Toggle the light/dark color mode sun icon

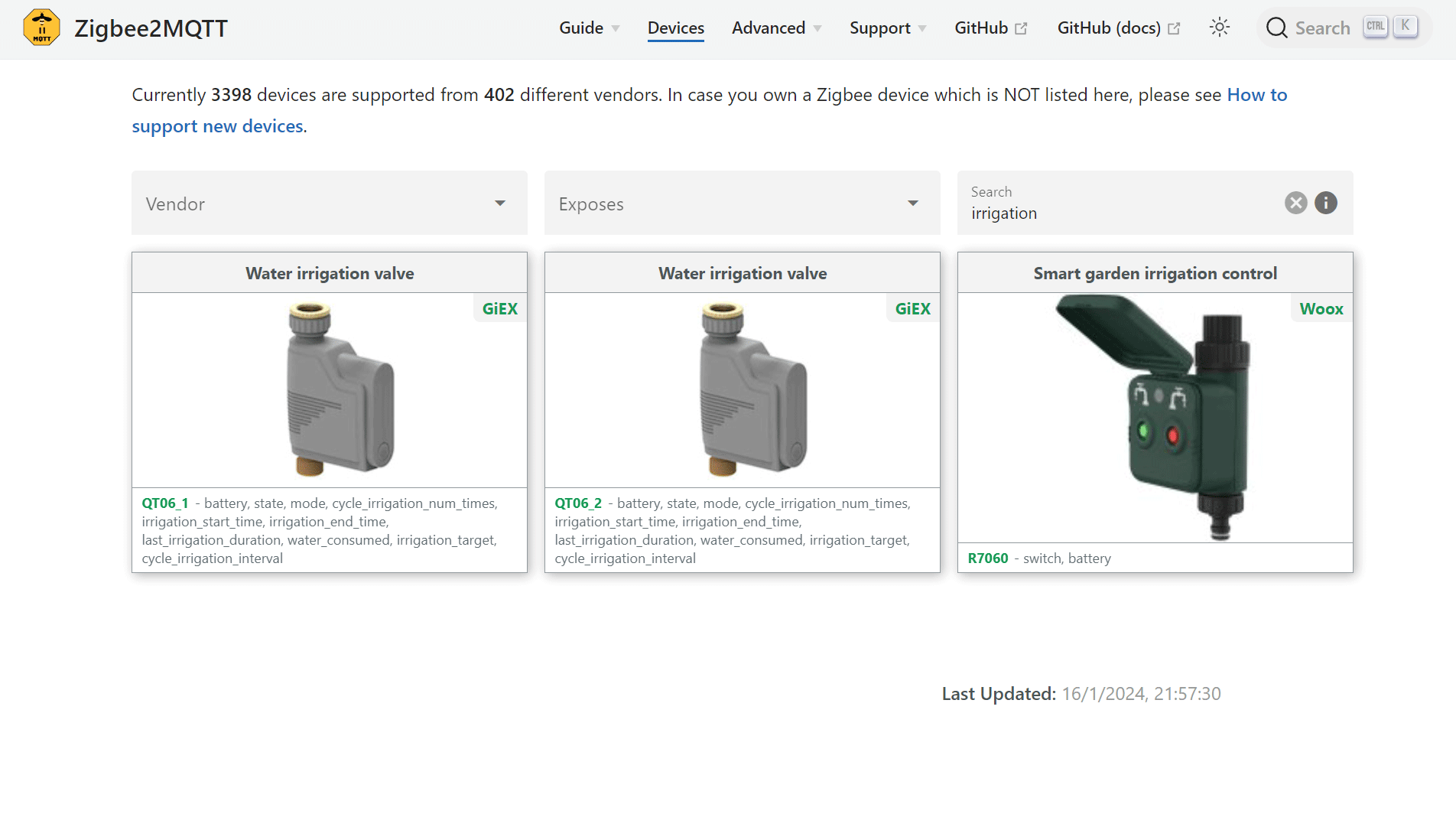pyautogui.click(x=1220, y=28)
